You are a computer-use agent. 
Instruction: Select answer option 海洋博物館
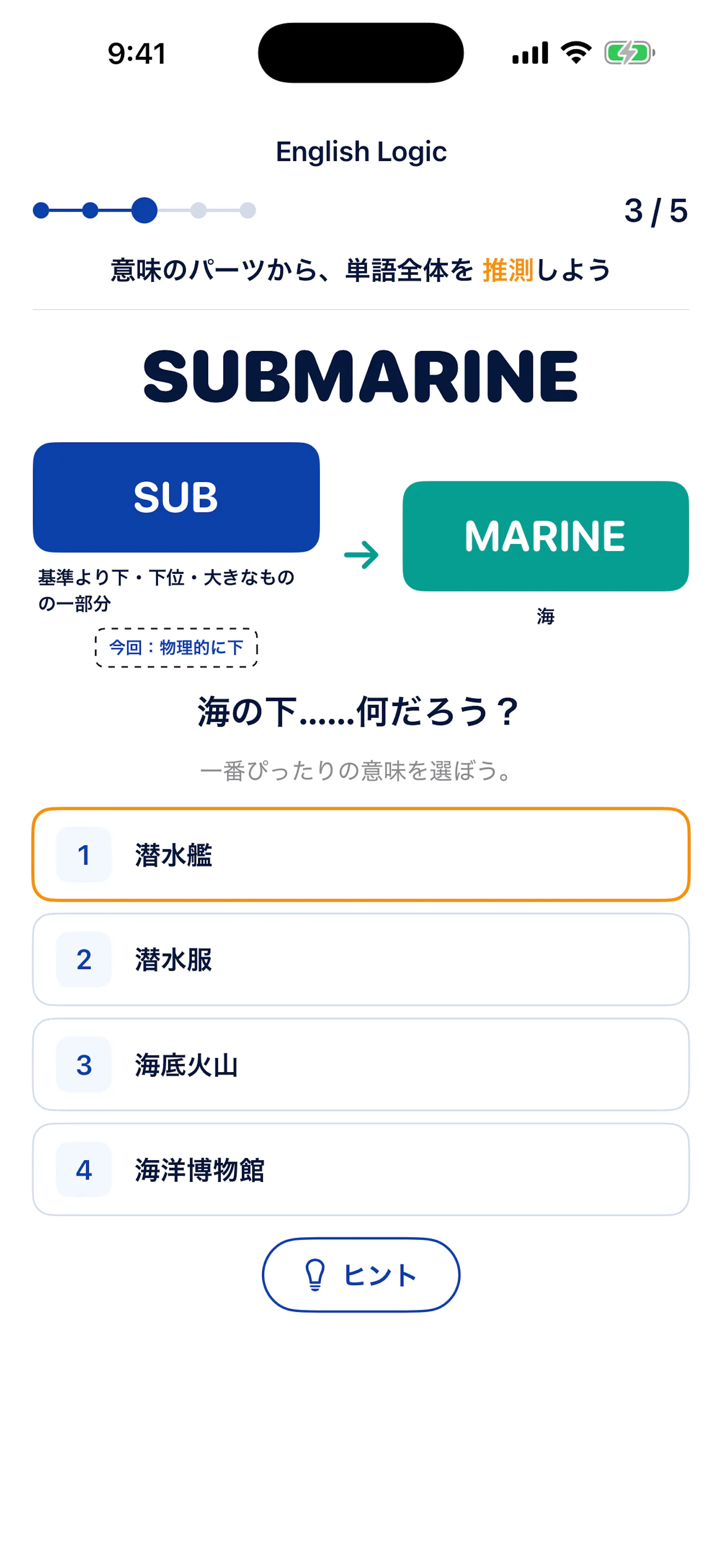[361, 1169]
